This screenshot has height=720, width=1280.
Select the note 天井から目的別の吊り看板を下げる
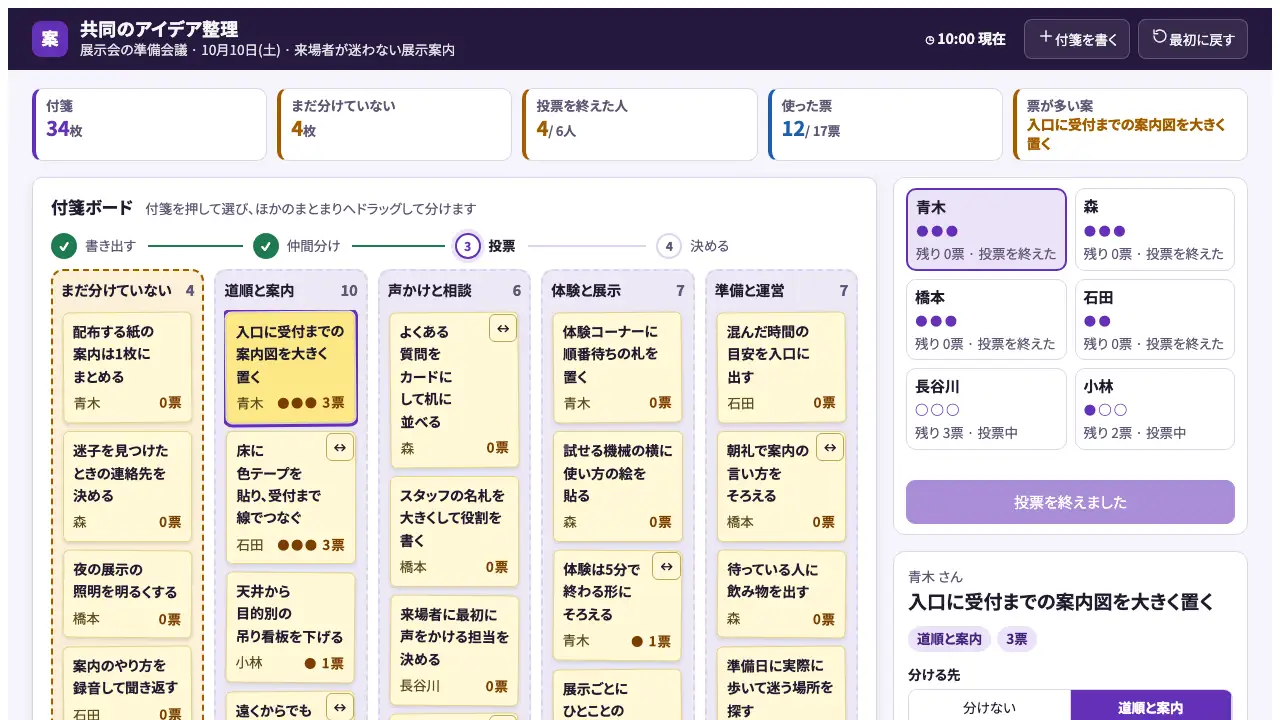click(290, 627)
